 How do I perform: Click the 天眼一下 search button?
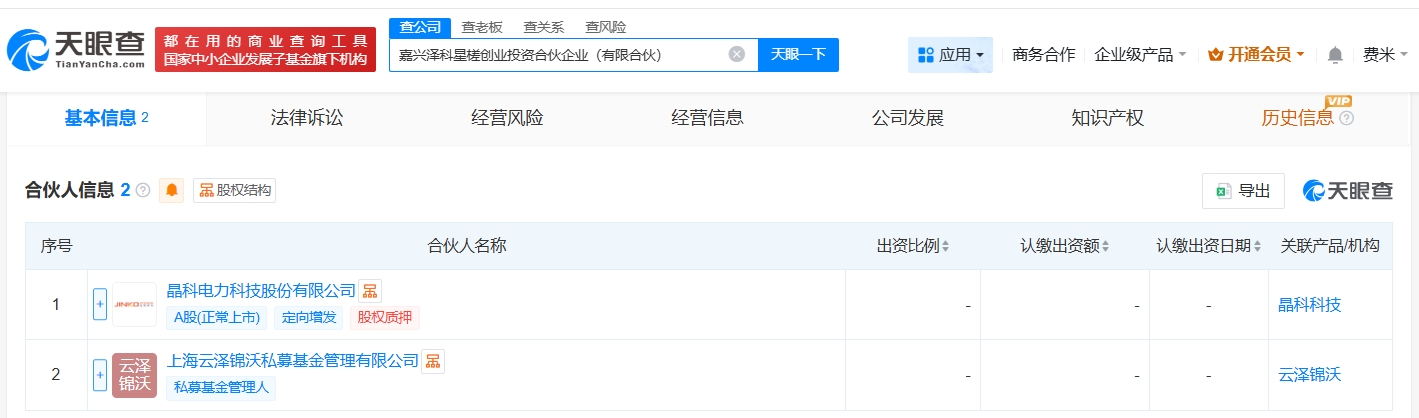[798, 55]
